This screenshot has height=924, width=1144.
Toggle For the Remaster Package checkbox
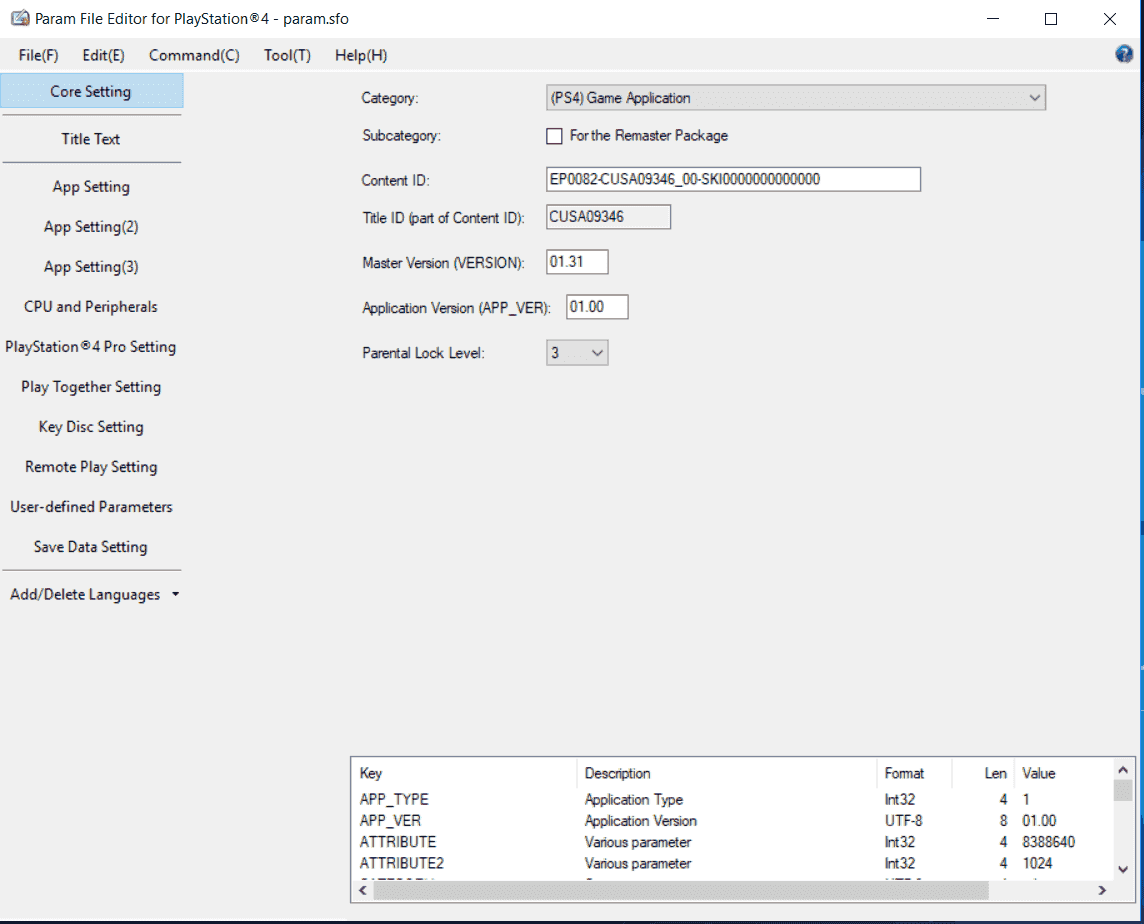[x=554, y=136]
